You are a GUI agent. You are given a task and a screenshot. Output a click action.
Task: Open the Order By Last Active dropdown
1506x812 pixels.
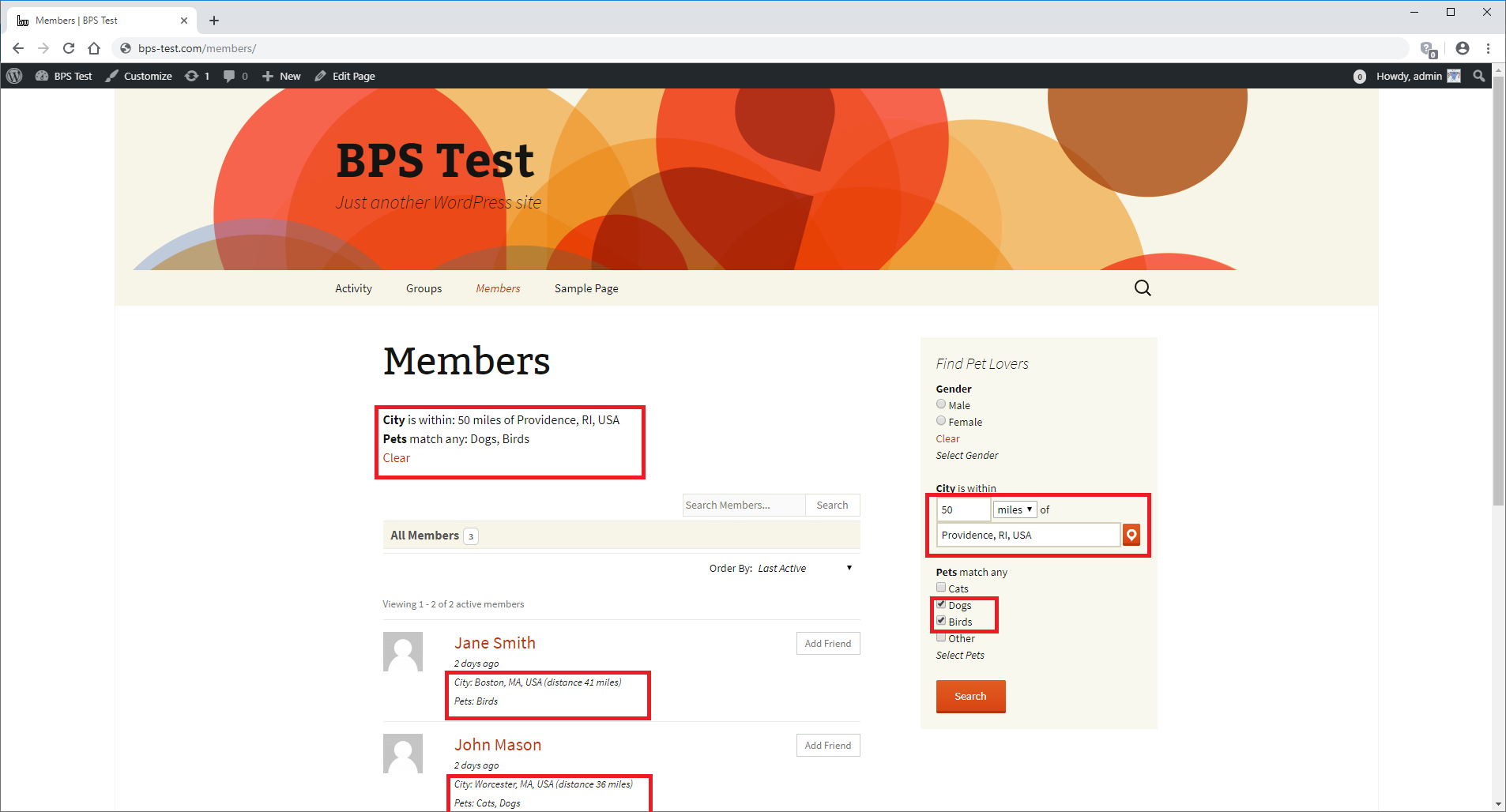point(802,568)
